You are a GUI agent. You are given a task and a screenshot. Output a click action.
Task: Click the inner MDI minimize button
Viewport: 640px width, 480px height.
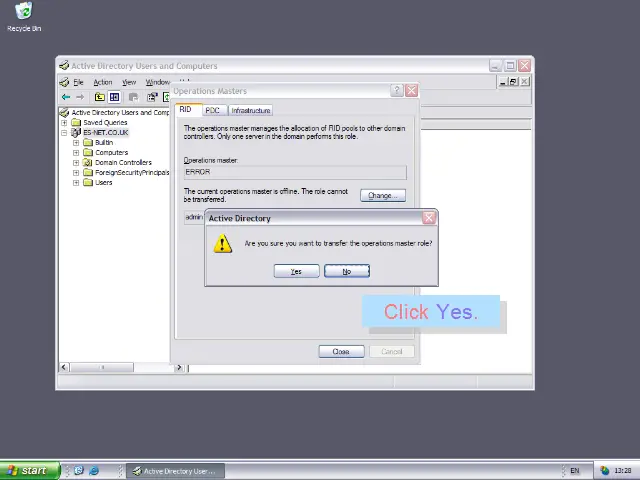pos(503,82)
